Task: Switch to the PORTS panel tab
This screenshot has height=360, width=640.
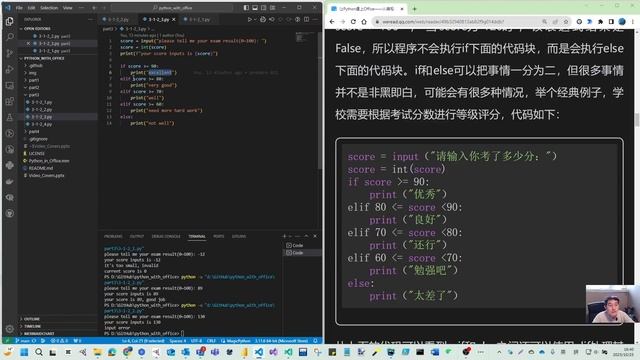Action: (x=218, y=236)
